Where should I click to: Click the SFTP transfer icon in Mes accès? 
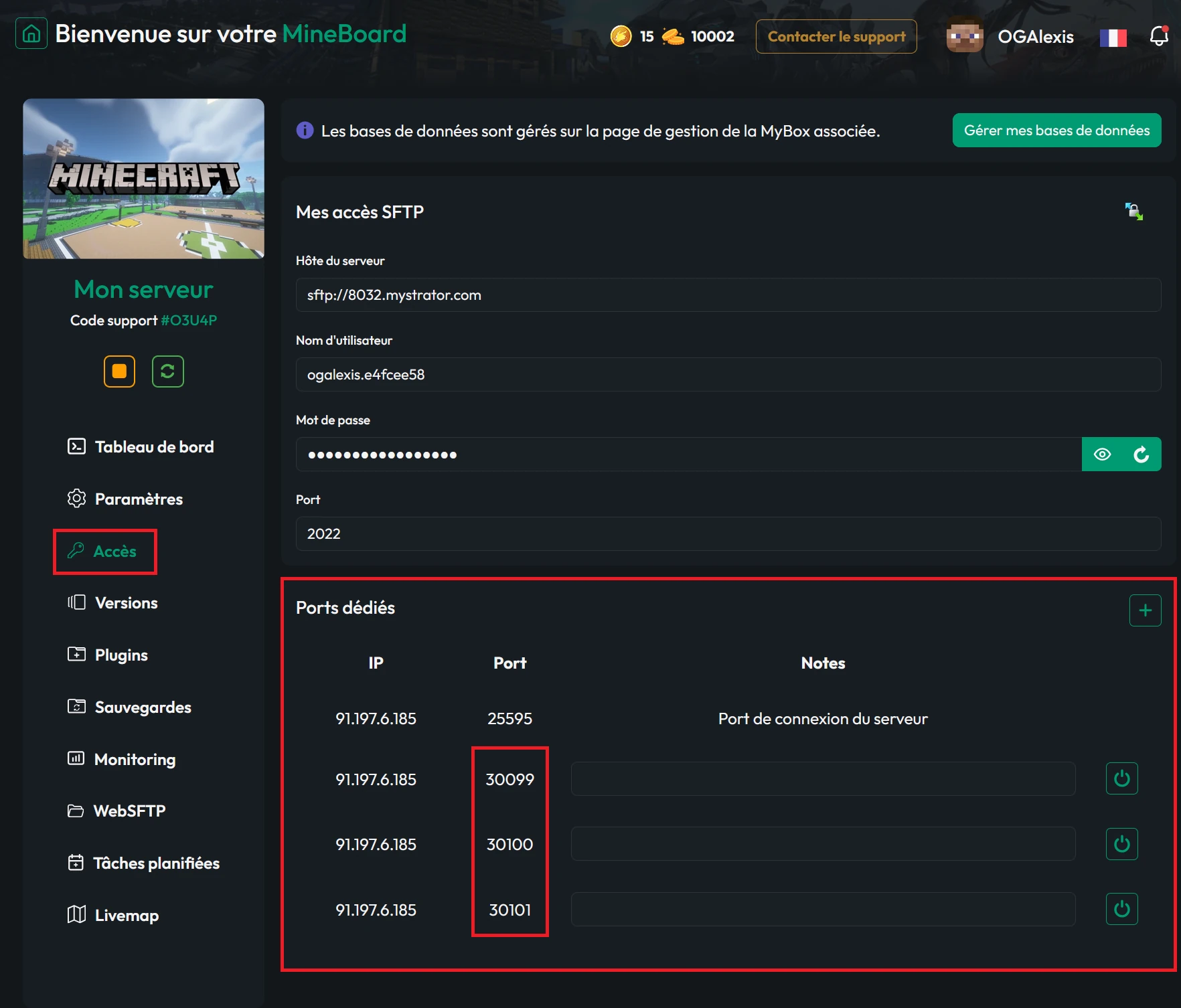1133,212
